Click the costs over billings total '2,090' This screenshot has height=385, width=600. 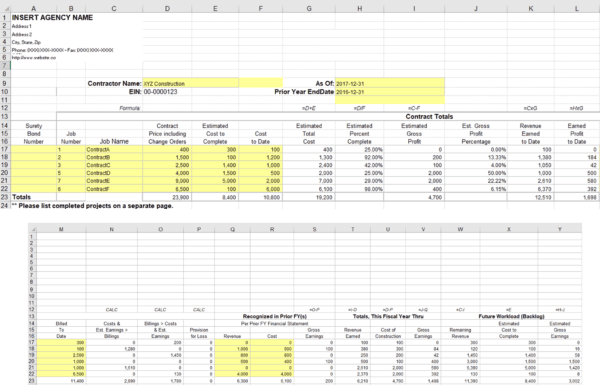[111, 381]
